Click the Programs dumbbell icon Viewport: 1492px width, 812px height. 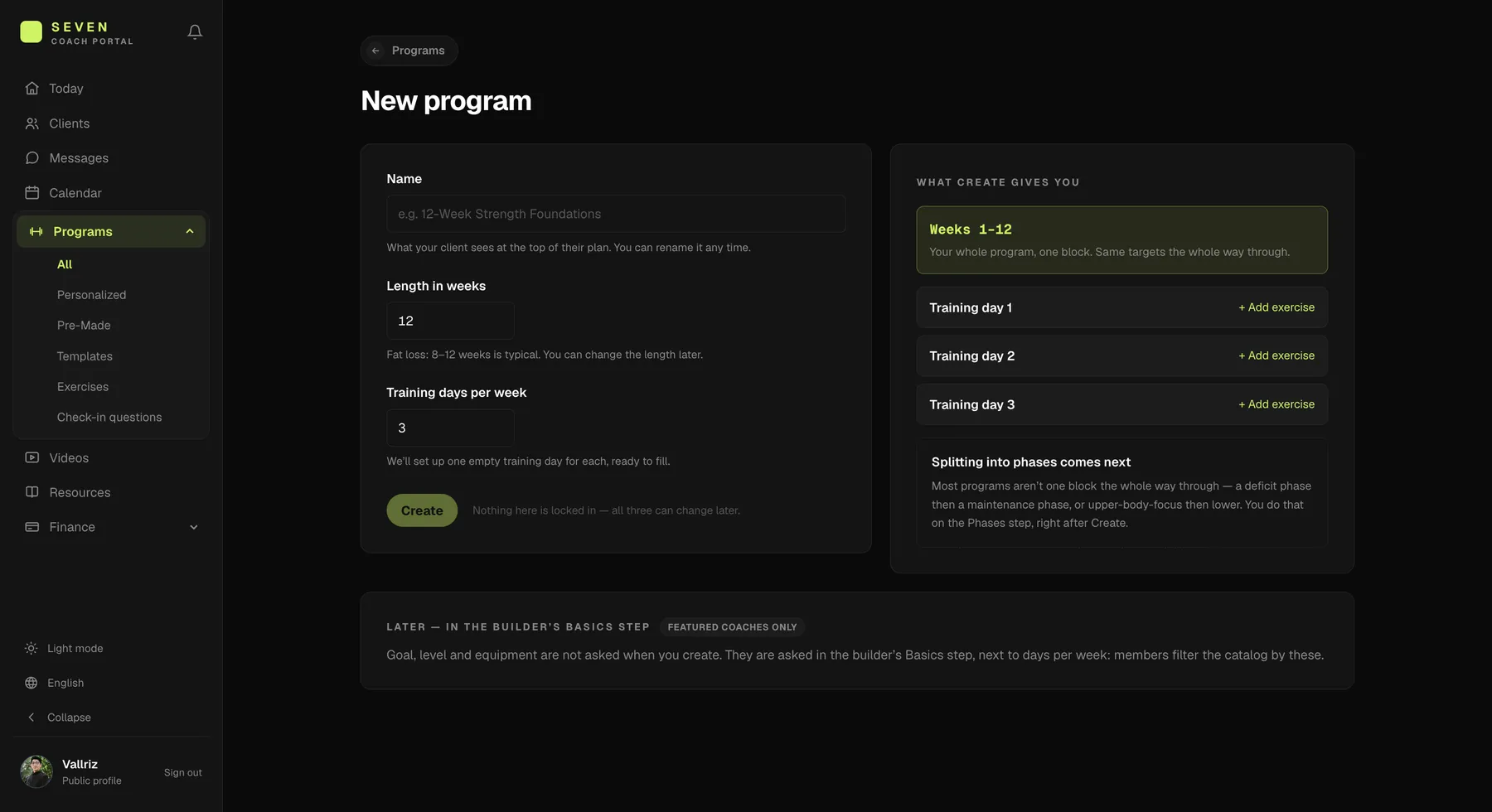[x=36, y=231]
